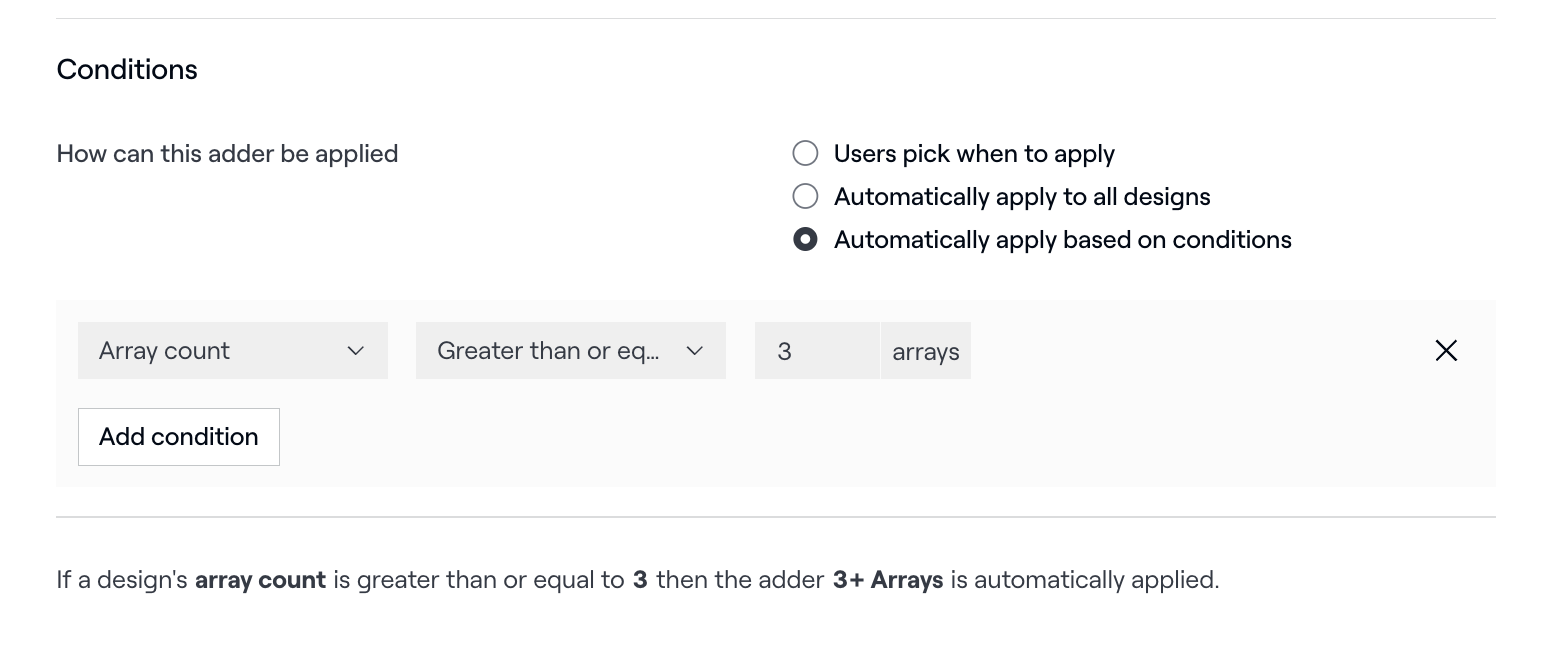Viewport: 1552px width, 654px height.
Task: Select Automatically apply based on conditions radio
Action: 805,240
